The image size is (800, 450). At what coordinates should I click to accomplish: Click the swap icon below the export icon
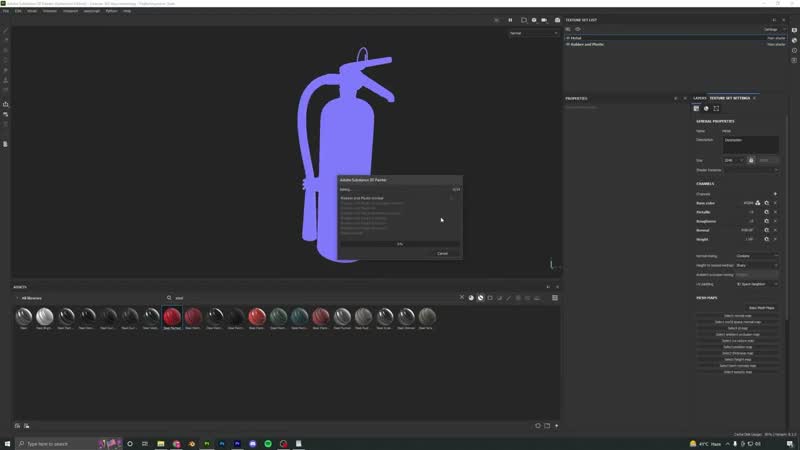pos(6,114)
